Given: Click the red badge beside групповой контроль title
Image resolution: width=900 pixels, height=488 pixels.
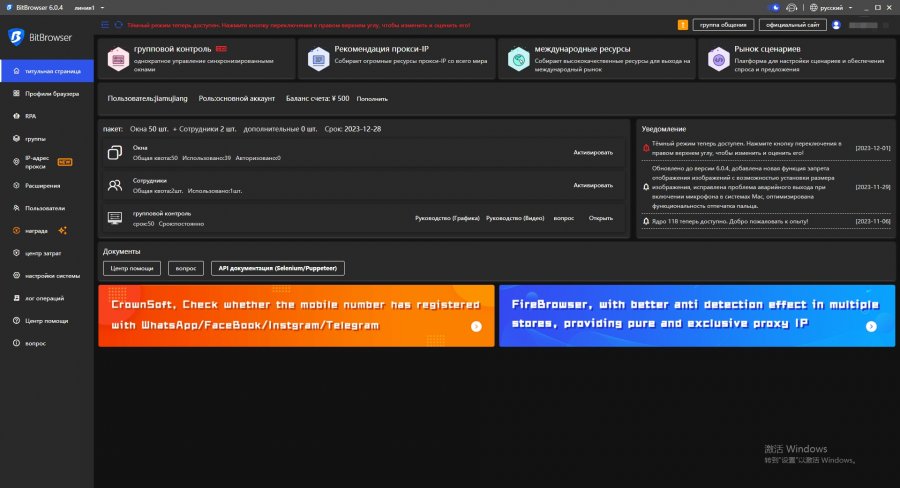Looking at the screenshot, I should 221,49.
